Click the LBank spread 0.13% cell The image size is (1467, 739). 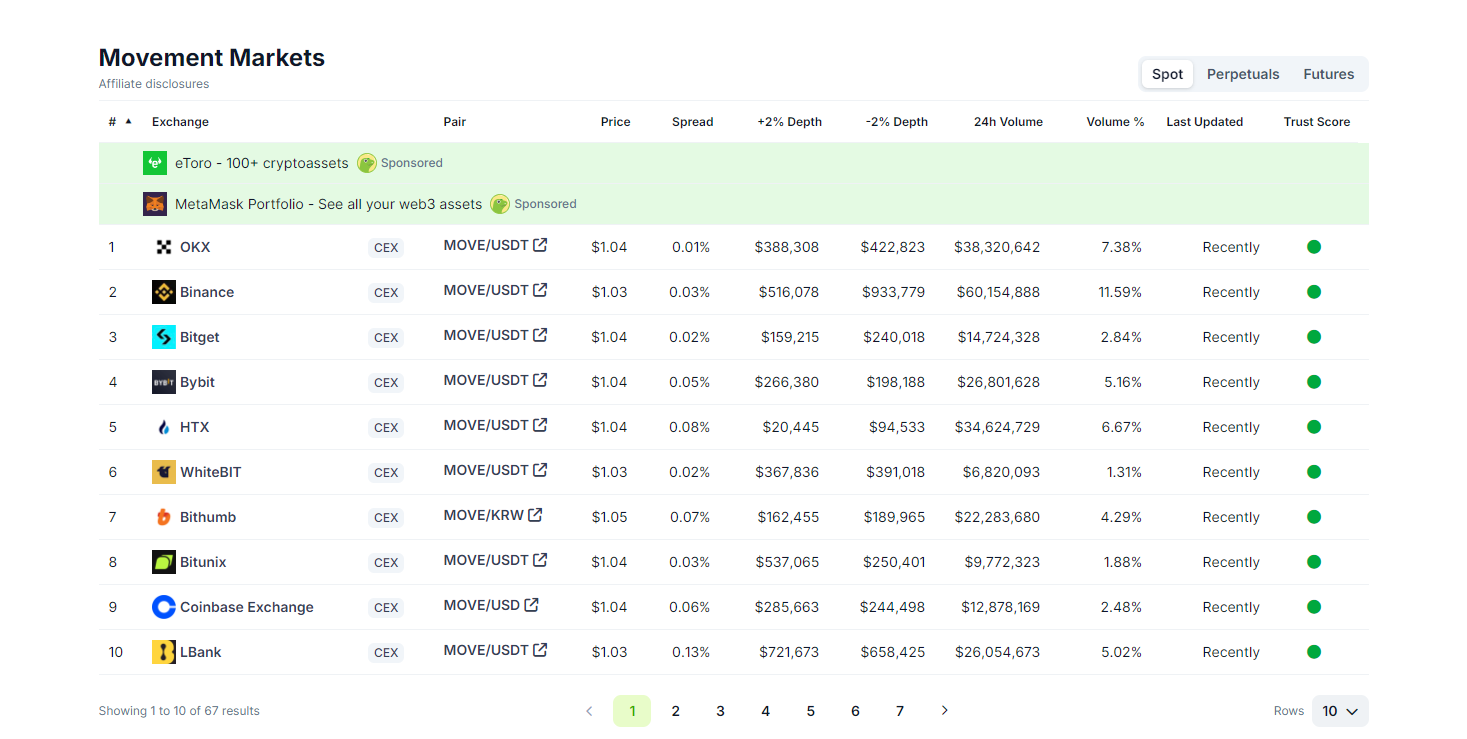(x=691, y=652)
